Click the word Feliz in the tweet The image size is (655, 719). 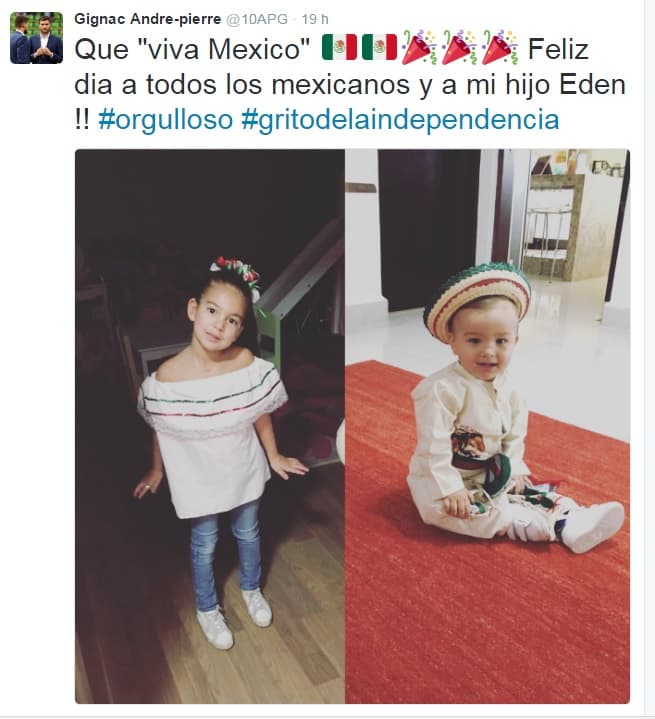pyautogui.click(x=558, y=49)
